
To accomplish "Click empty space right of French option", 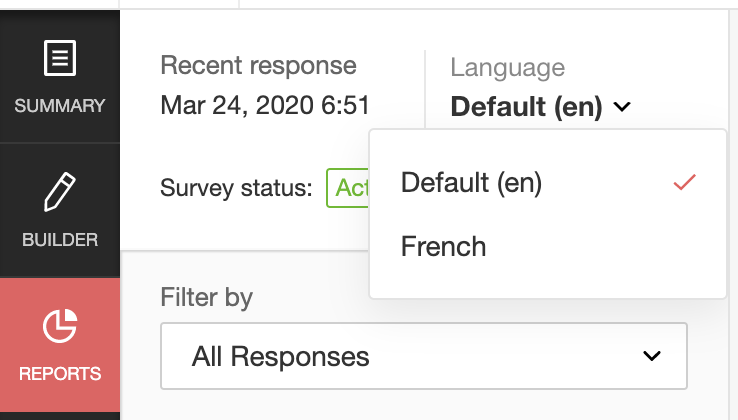I will pos(610,246).
